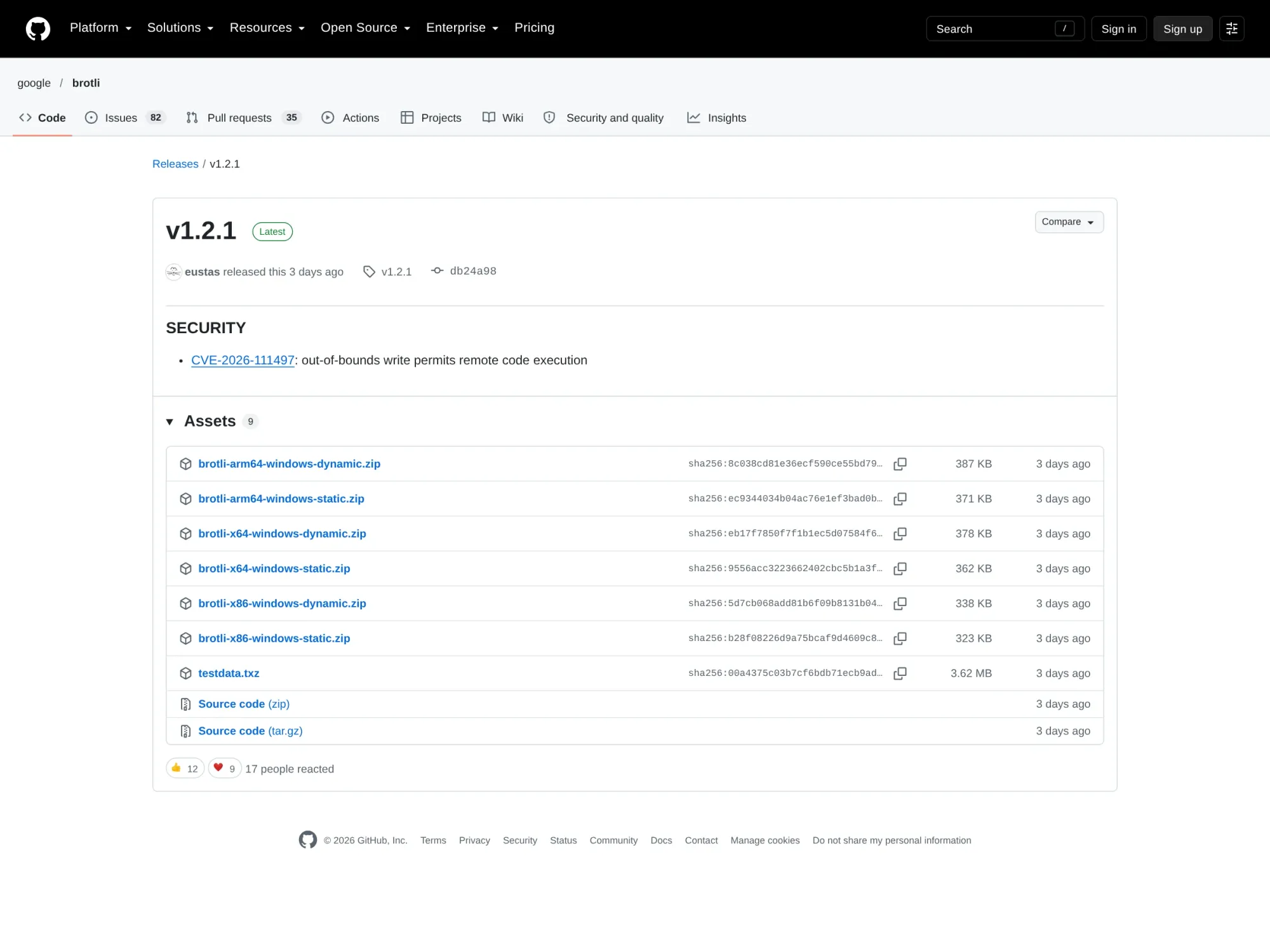Expand the Resources menu
This screenshot has width=1270, height=952.
click(x=267, y=28)
